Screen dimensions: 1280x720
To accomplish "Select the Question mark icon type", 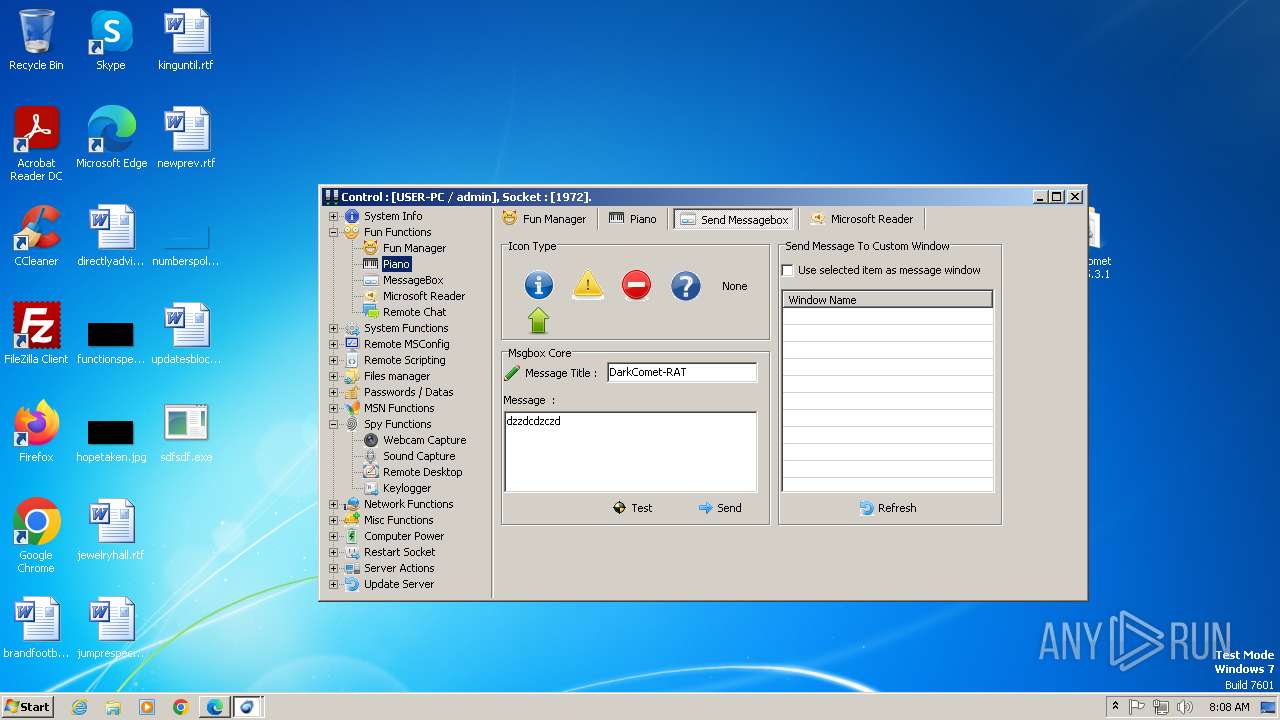I will pos(685,286).
